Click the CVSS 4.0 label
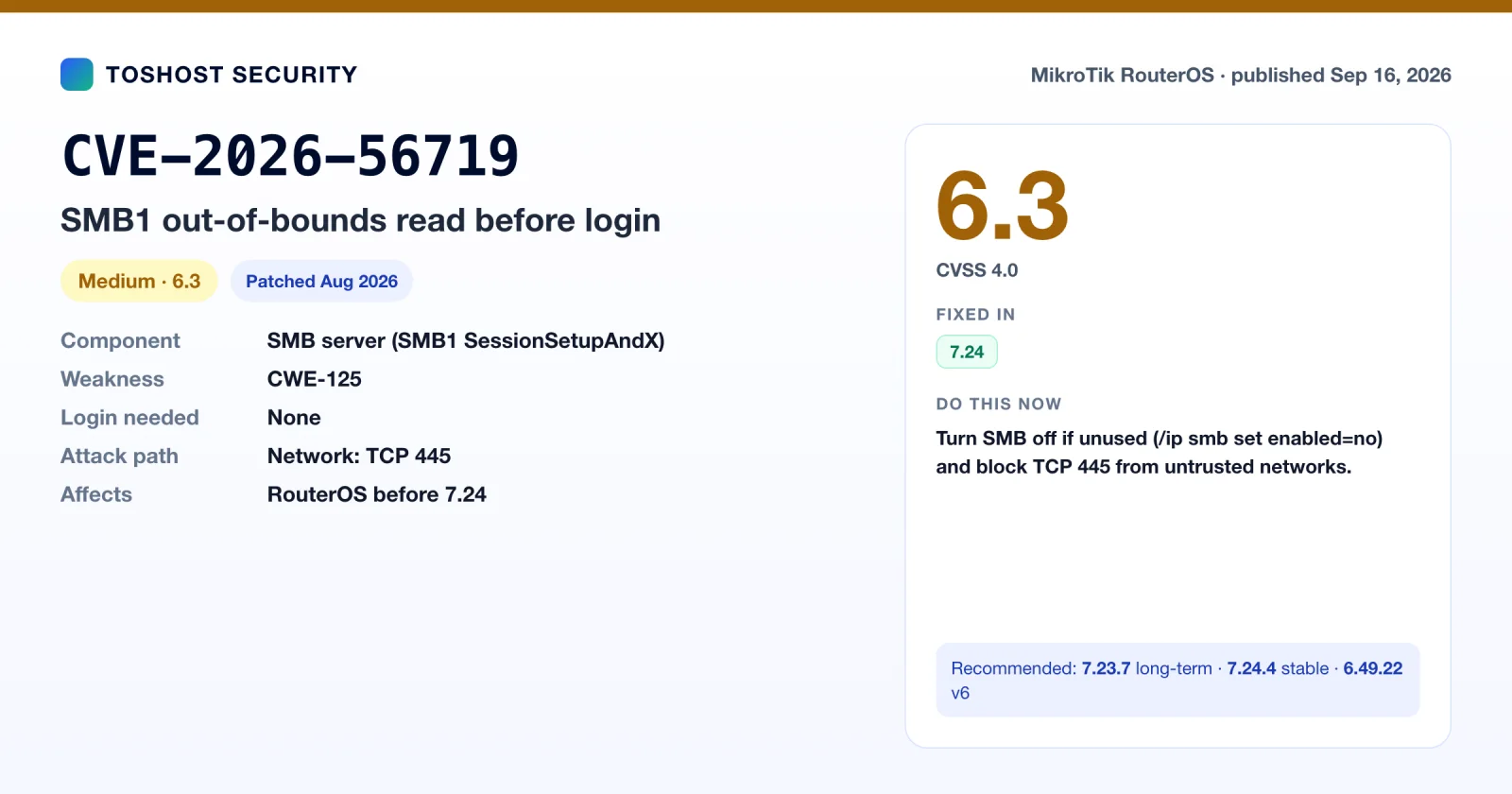This screenshot has height=794, width=1512. [x=977, y=270]
